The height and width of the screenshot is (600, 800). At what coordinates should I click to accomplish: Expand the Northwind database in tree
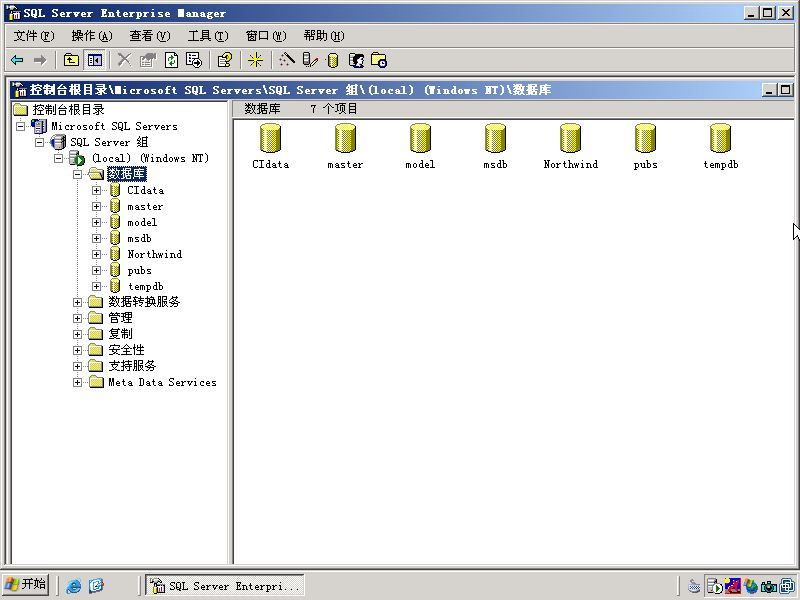click(96, 254)
